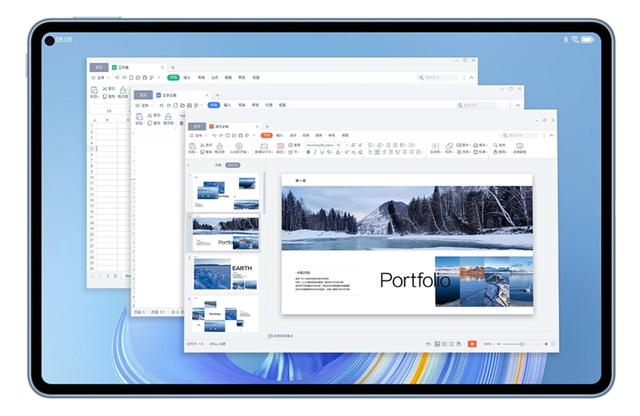Toggle Italic formatting in the presentation ribbon

click(315, 152)
